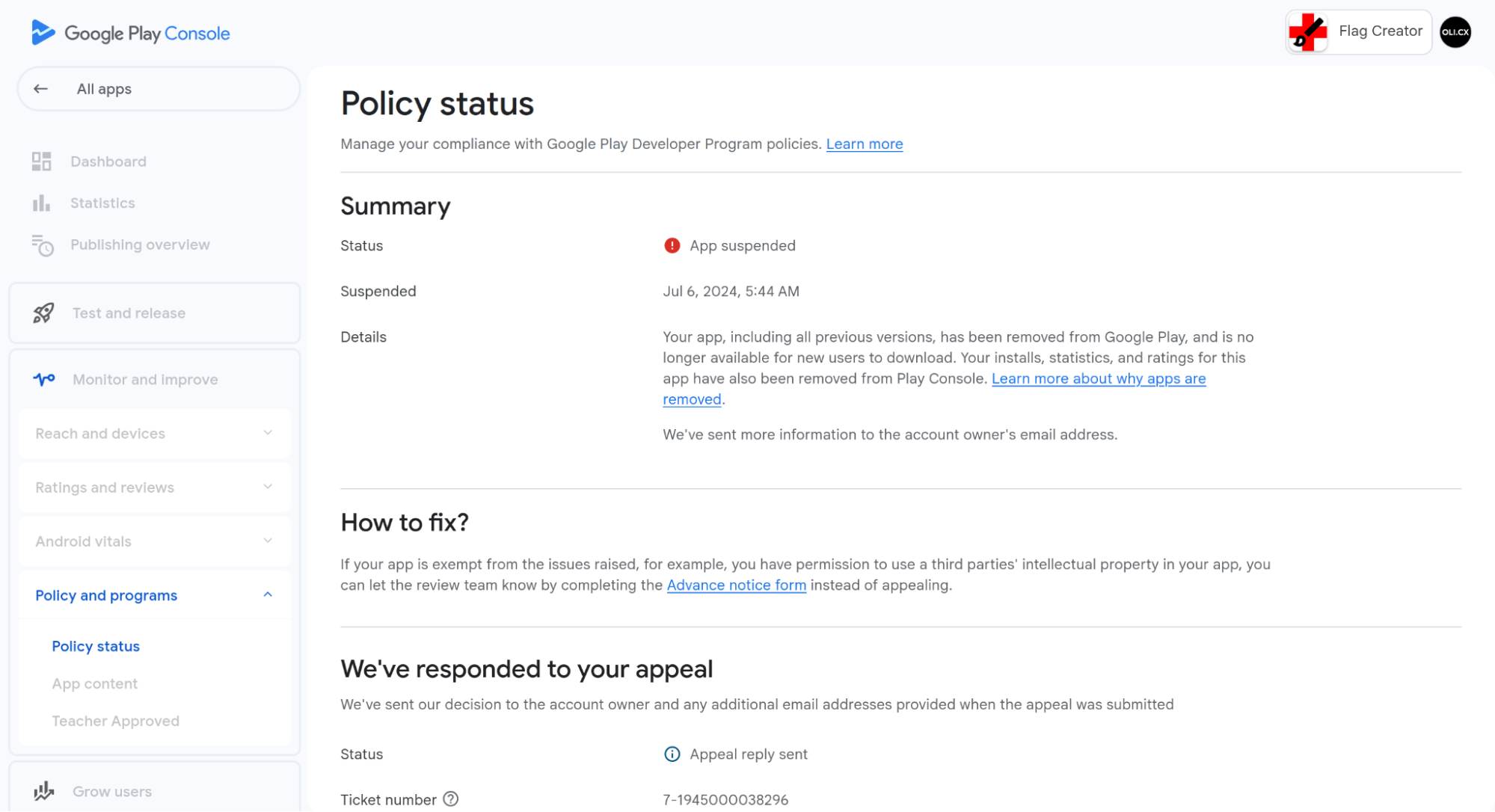
Task: Click the Publishing overview clock icon
Action: tap(43, 245)
